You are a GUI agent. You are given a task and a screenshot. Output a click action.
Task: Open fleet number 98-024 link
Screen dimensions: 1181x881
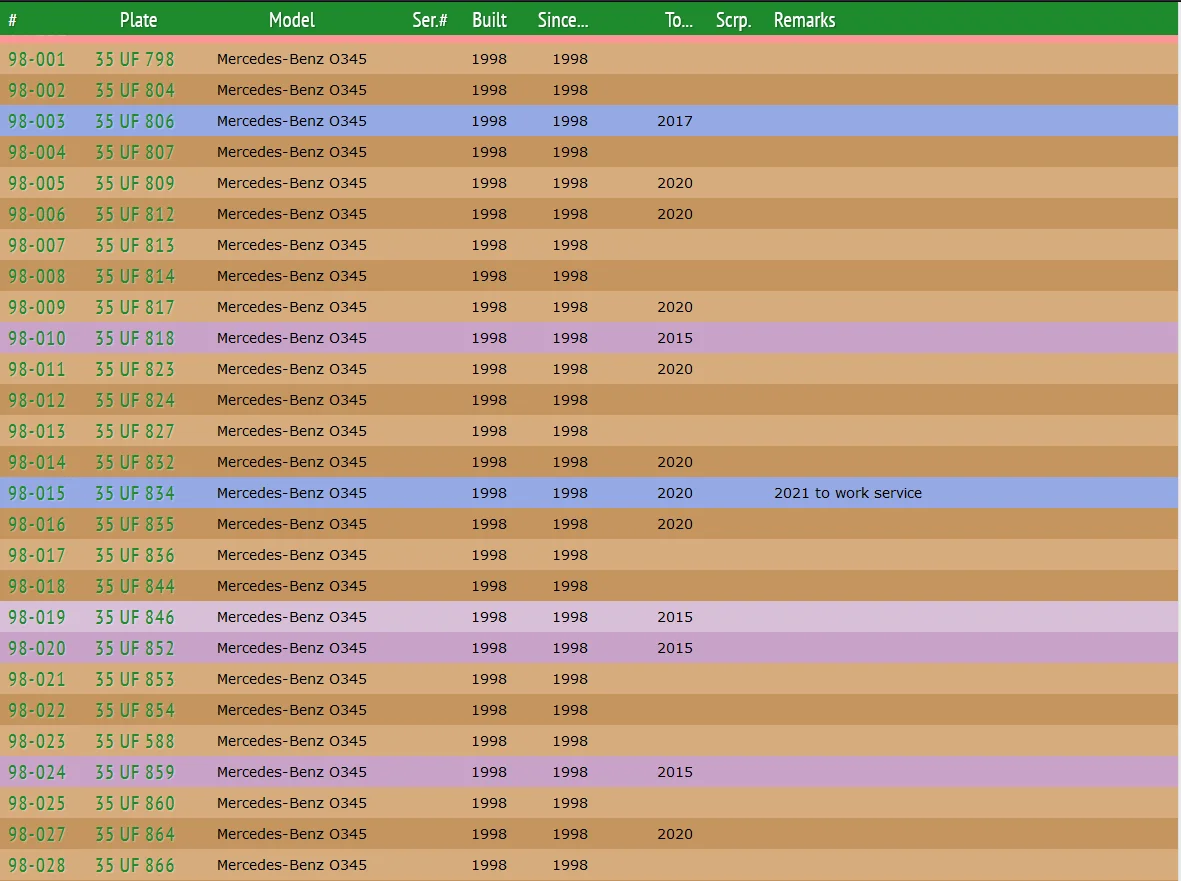tap(37, 772)
